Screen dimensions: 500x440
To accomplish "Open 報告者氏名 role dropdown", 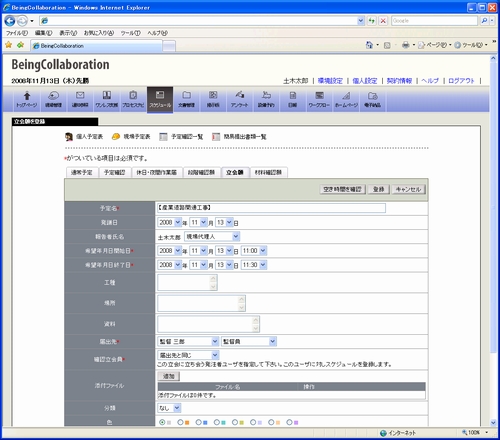I will (212, 237).
